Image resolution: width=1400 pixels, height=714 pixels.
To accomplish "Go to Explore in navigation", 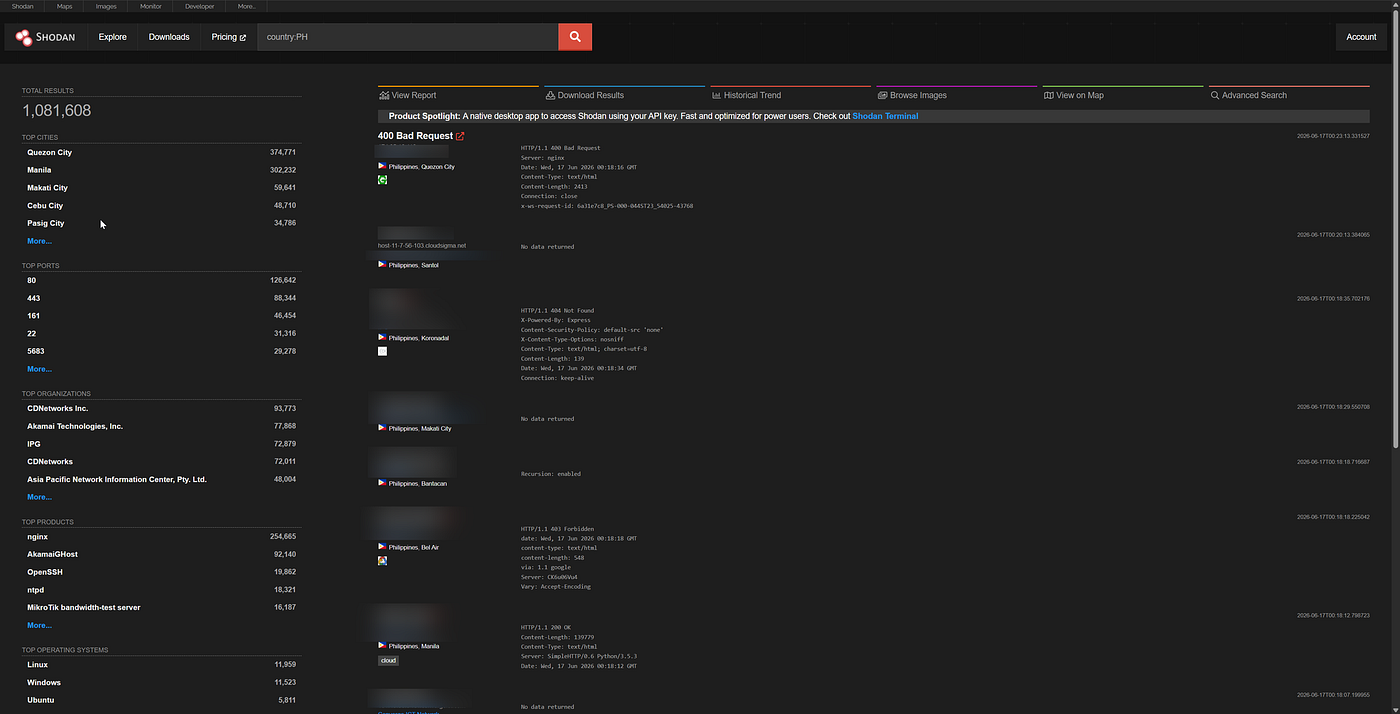I will click(x=113, y=37).
